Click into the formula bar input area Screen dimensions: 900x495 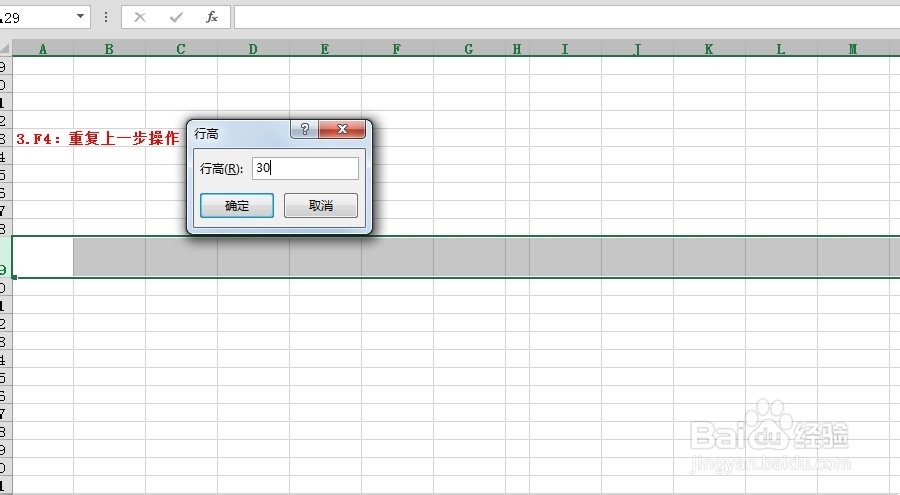point(567,17)
